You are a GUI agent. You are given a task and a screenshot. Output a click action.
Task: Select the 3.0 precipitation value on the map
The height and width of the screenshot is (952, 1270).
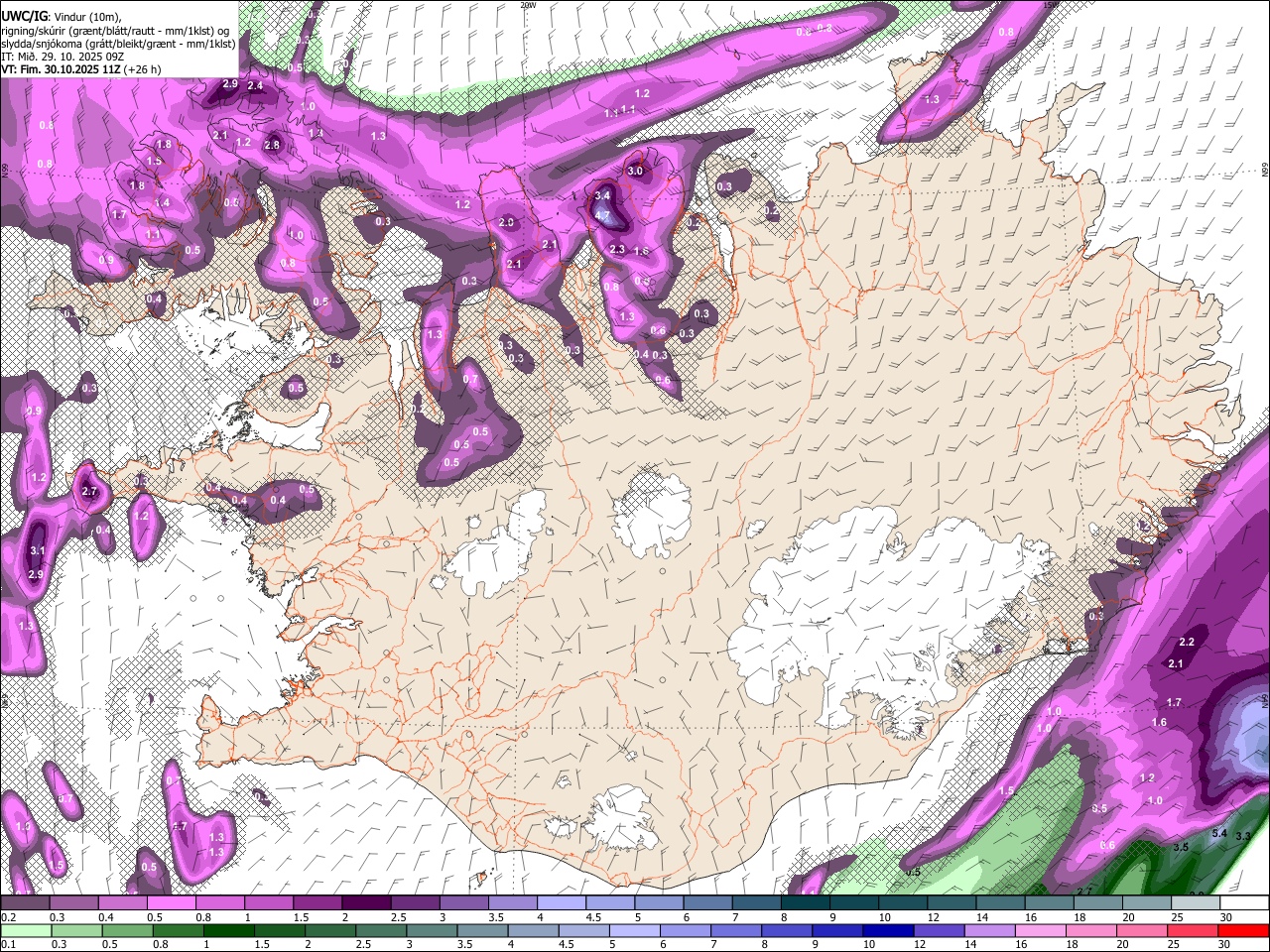click(635, 171)
